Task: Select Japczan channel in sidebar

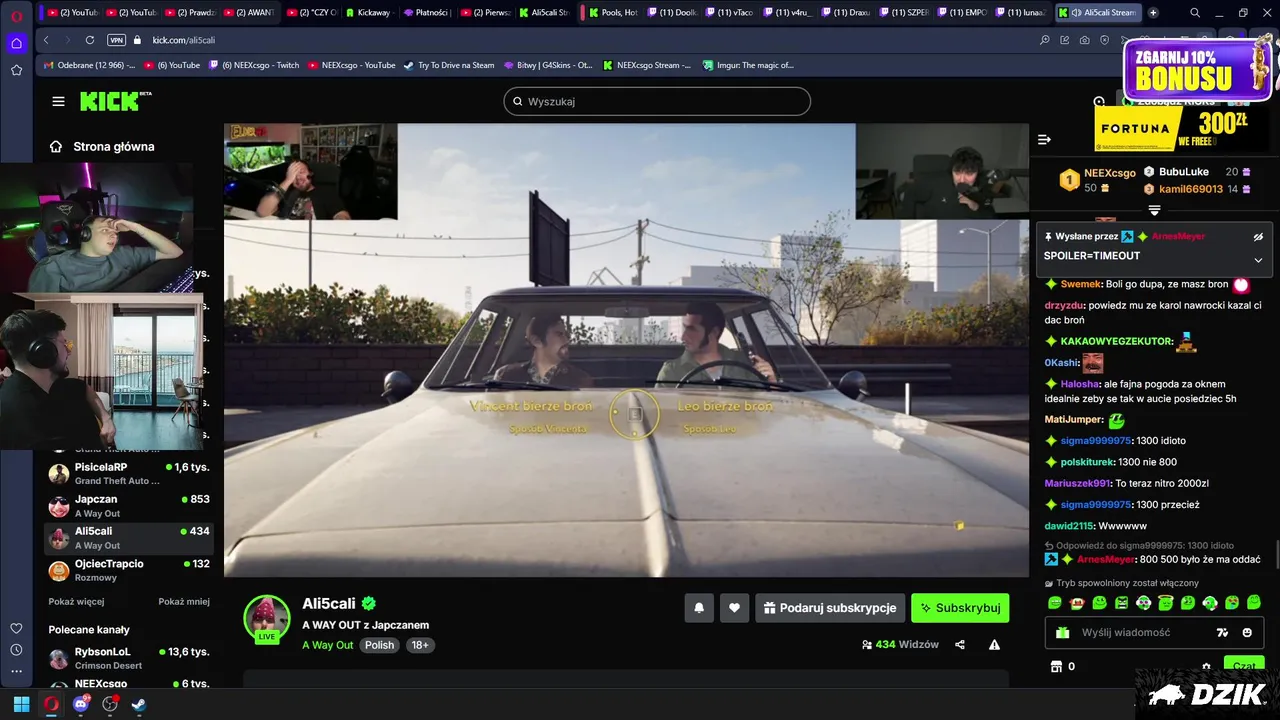Action: coord(129,505)
